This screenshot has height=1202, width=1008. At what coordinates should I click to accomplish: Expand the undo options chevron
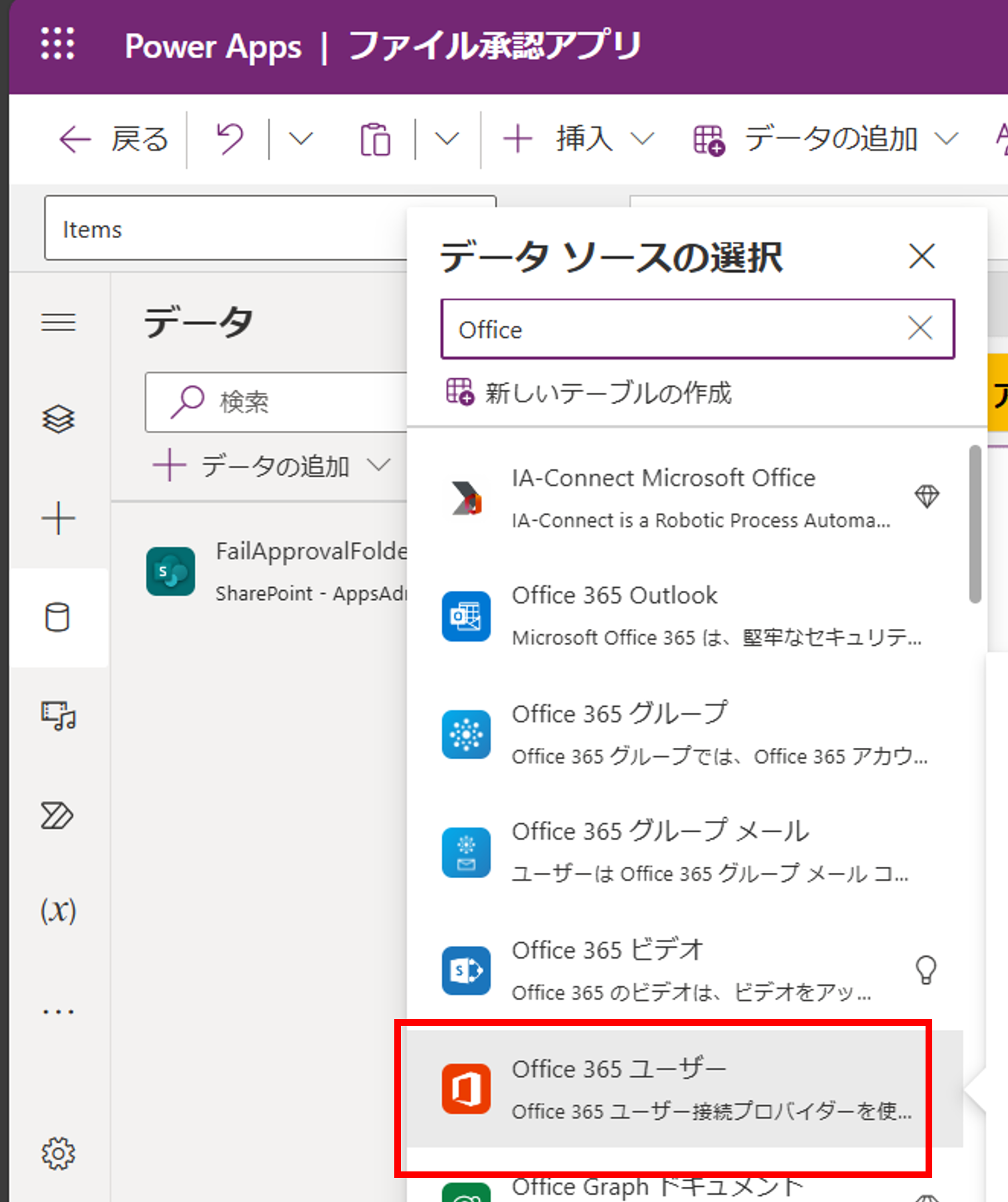pyautogui.click(x=301, y=139)
